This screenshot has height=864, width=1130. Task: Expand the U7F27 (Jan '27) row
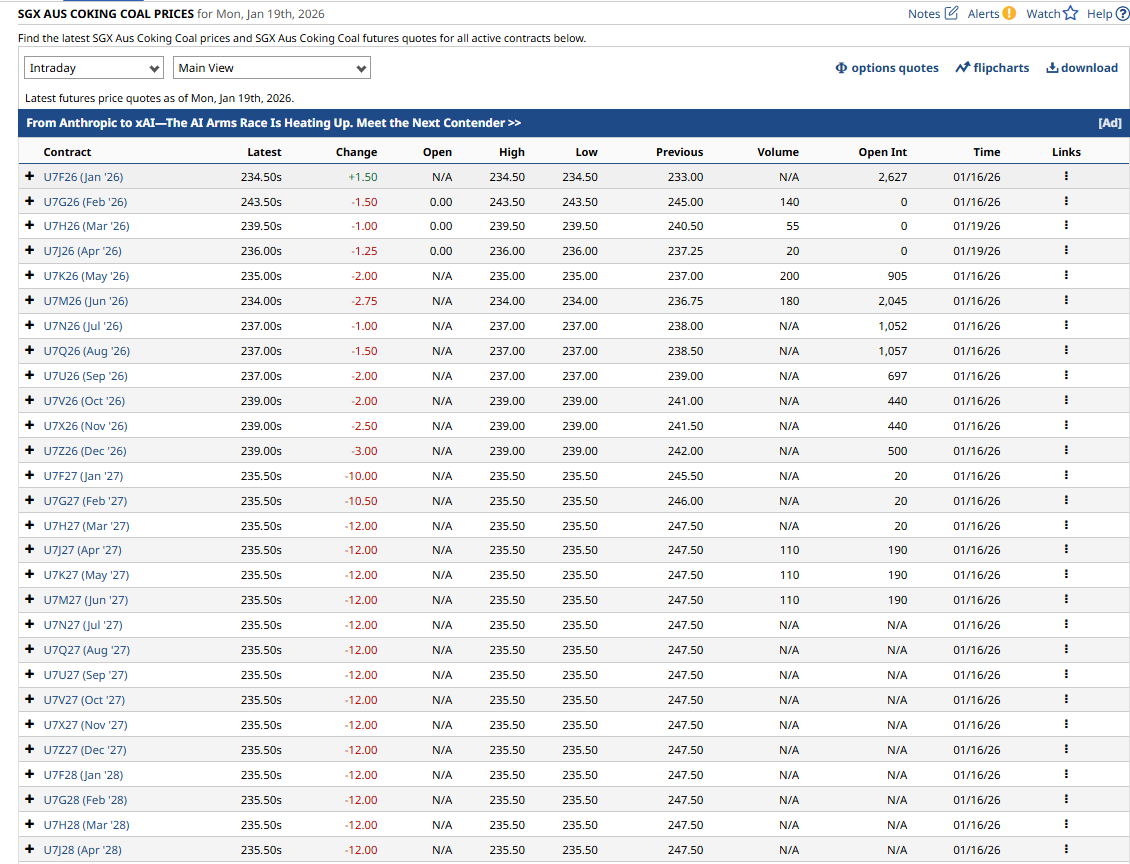click(30, 475)
